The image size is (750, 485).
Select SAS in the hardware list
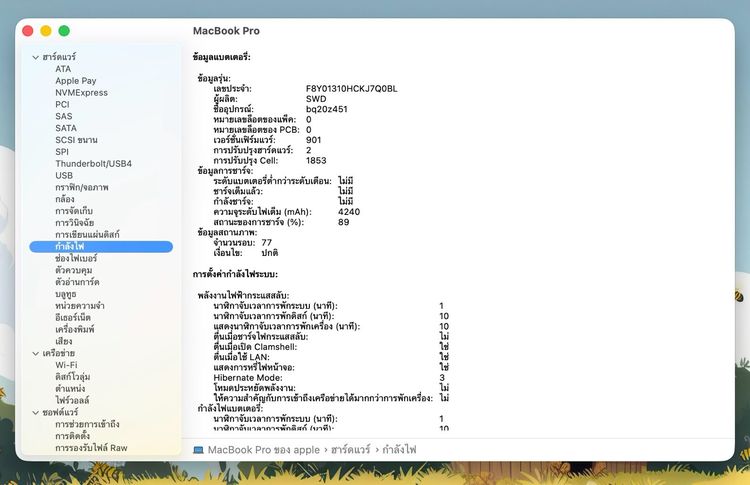pyautogui.click(x=64, y=116)
